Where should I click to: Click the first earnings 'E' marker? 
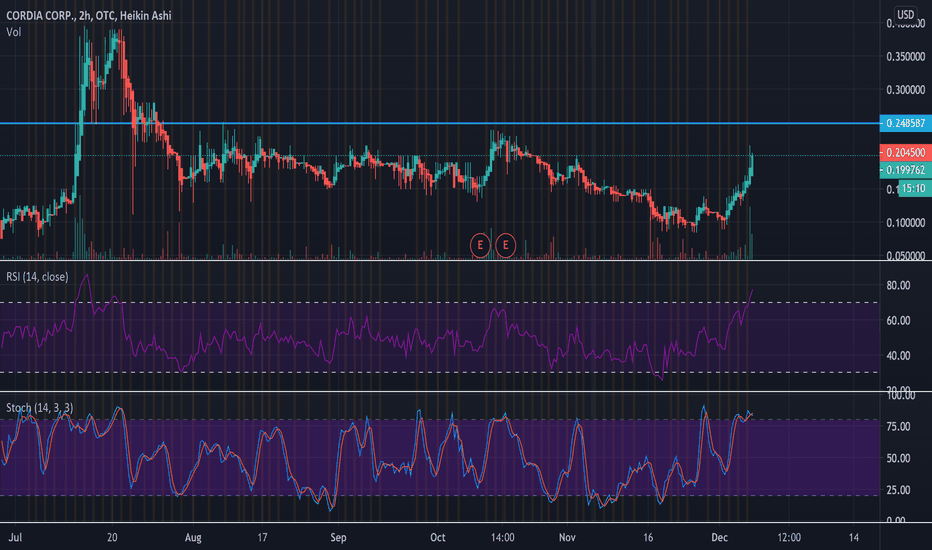pyautogui.click(x=480, y=245)
